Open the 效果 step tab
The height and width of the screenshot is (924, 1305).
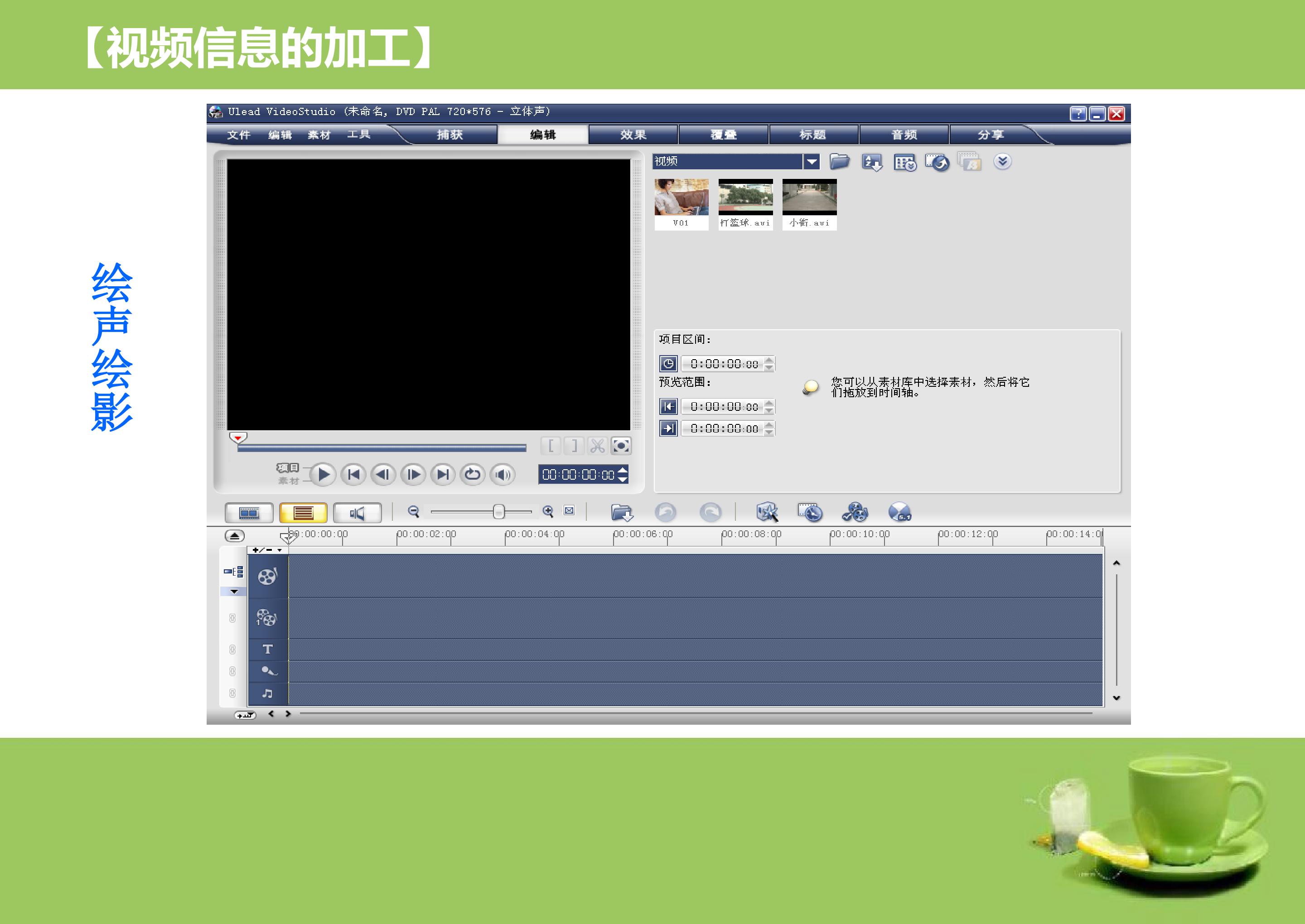[633, 135]
